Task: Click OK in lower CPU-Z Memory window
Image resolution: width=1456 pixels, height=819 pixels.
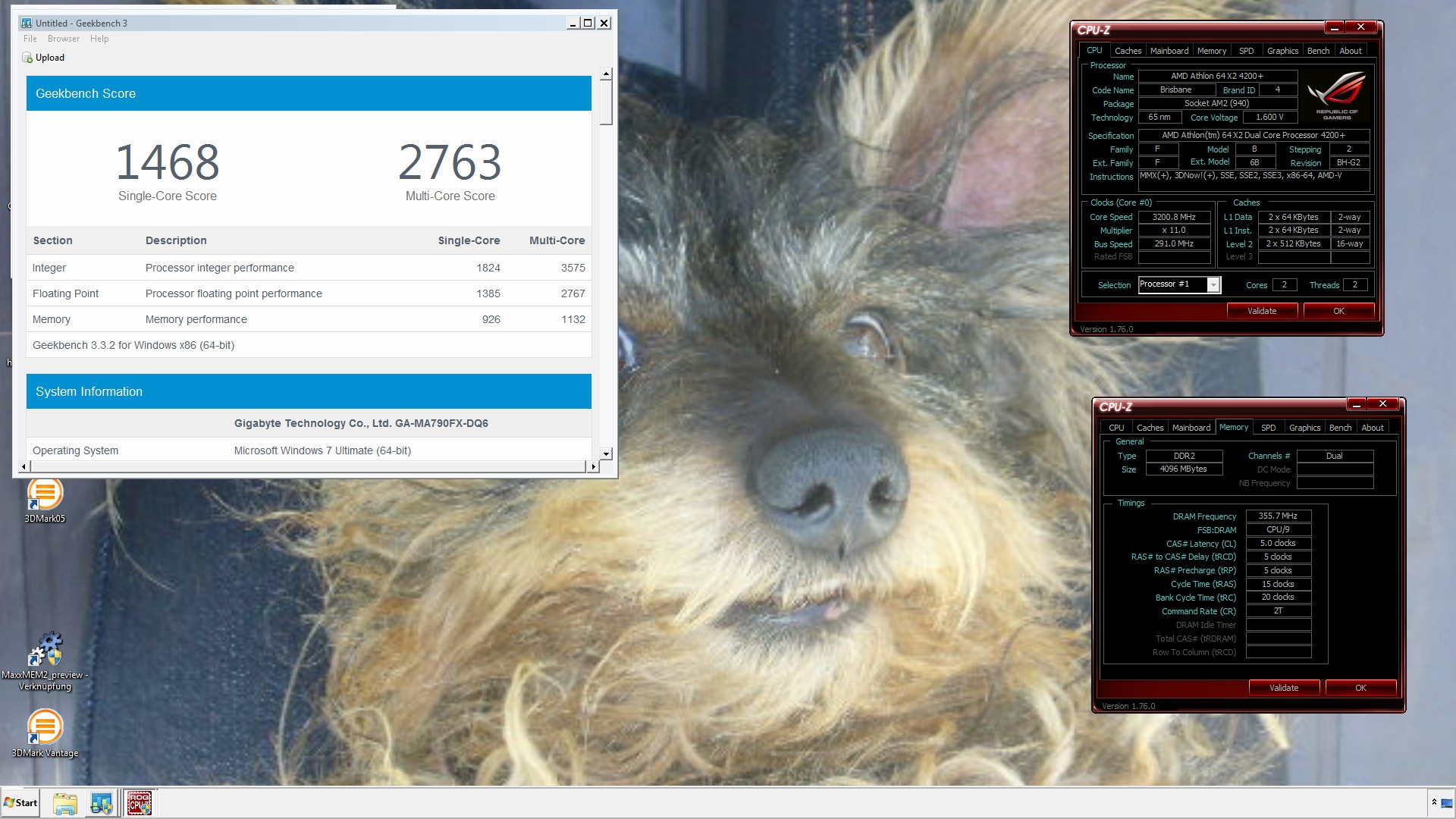Action: (x=1360, y=688)
